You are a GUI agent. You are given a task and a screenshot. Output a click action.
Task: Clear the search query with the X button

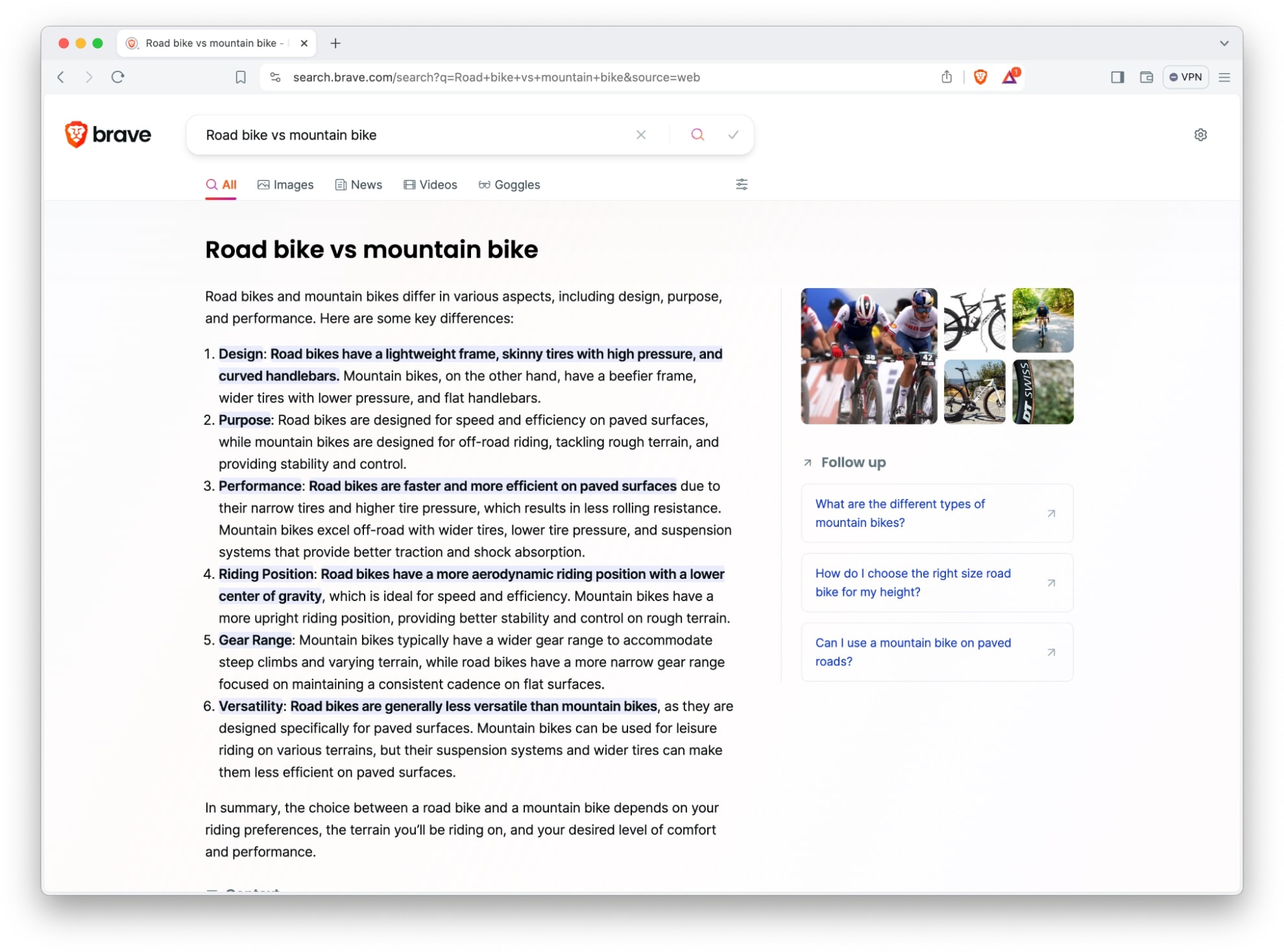[641, 134]
